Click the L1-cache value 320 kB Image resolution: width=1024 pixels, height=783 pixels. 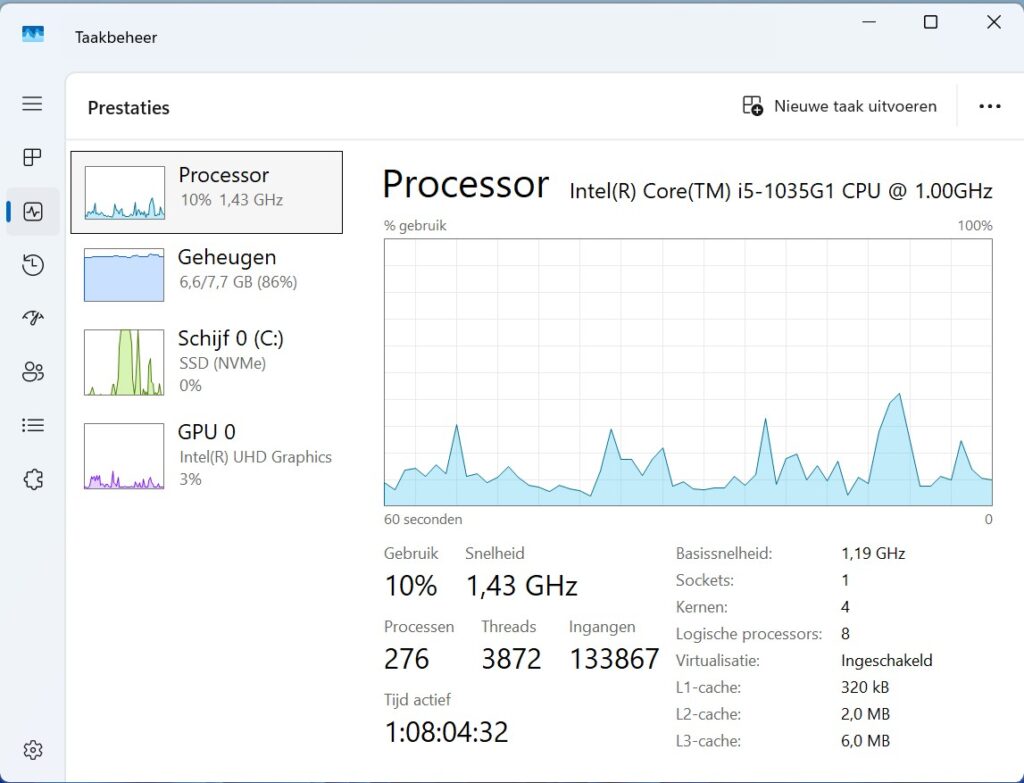click(865, 688)
